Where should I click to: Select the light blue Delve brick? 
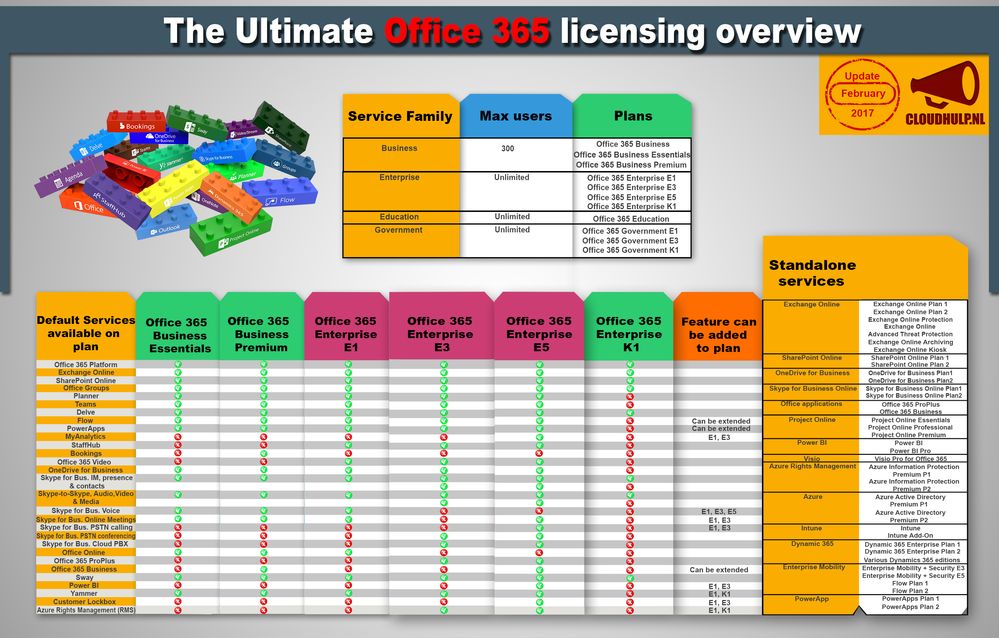tap(96, 145)
